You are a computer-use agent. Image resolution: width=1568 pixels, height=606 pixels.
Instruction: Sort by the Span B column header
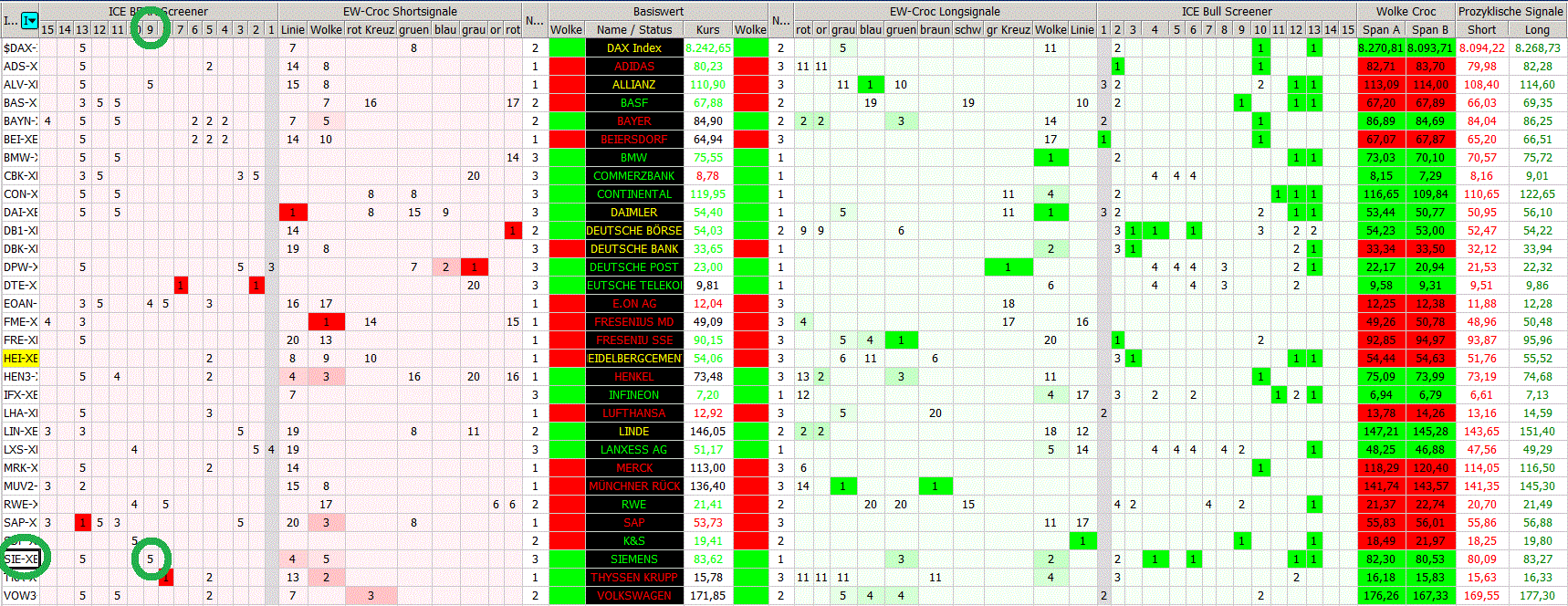tap(1430, 29)
